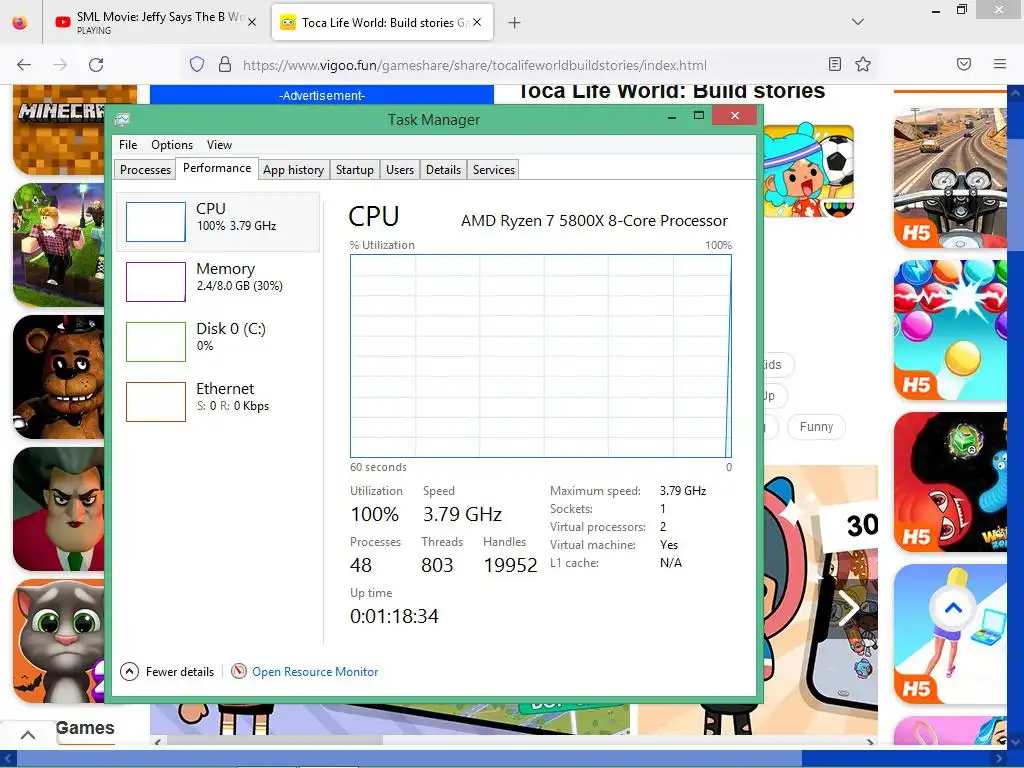This screenshot has width=1024, height=768.
Task: Switch to the Services tab
Action: coord(494,170)
